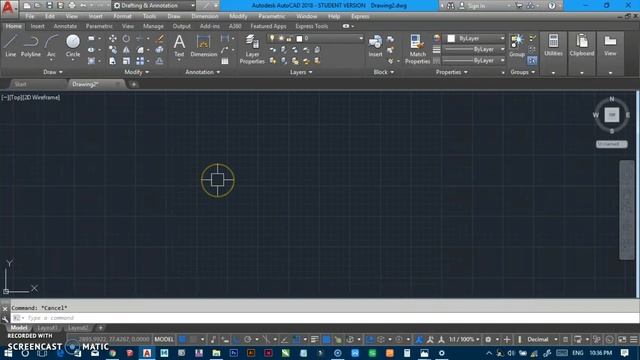Select the Line draw tool
This screenshot has width=640, height=360.
coord(10,46)
